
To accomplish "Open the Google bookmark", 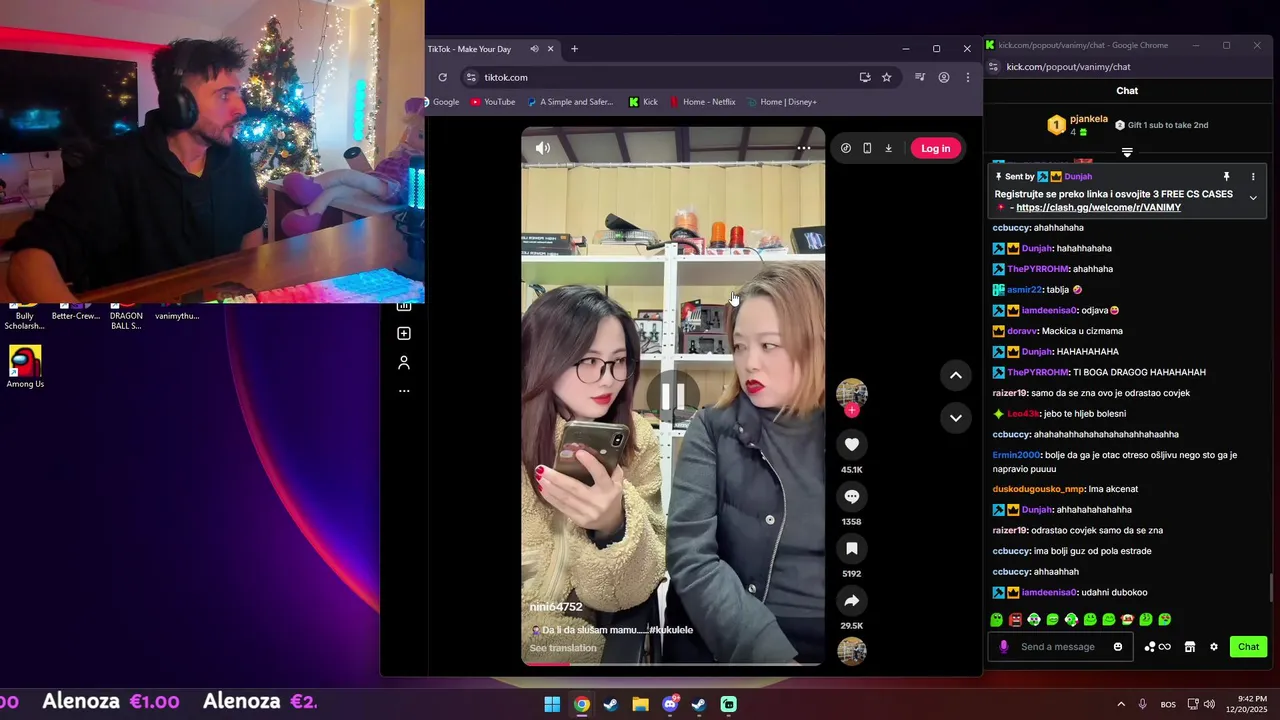I will coord(441,102).
